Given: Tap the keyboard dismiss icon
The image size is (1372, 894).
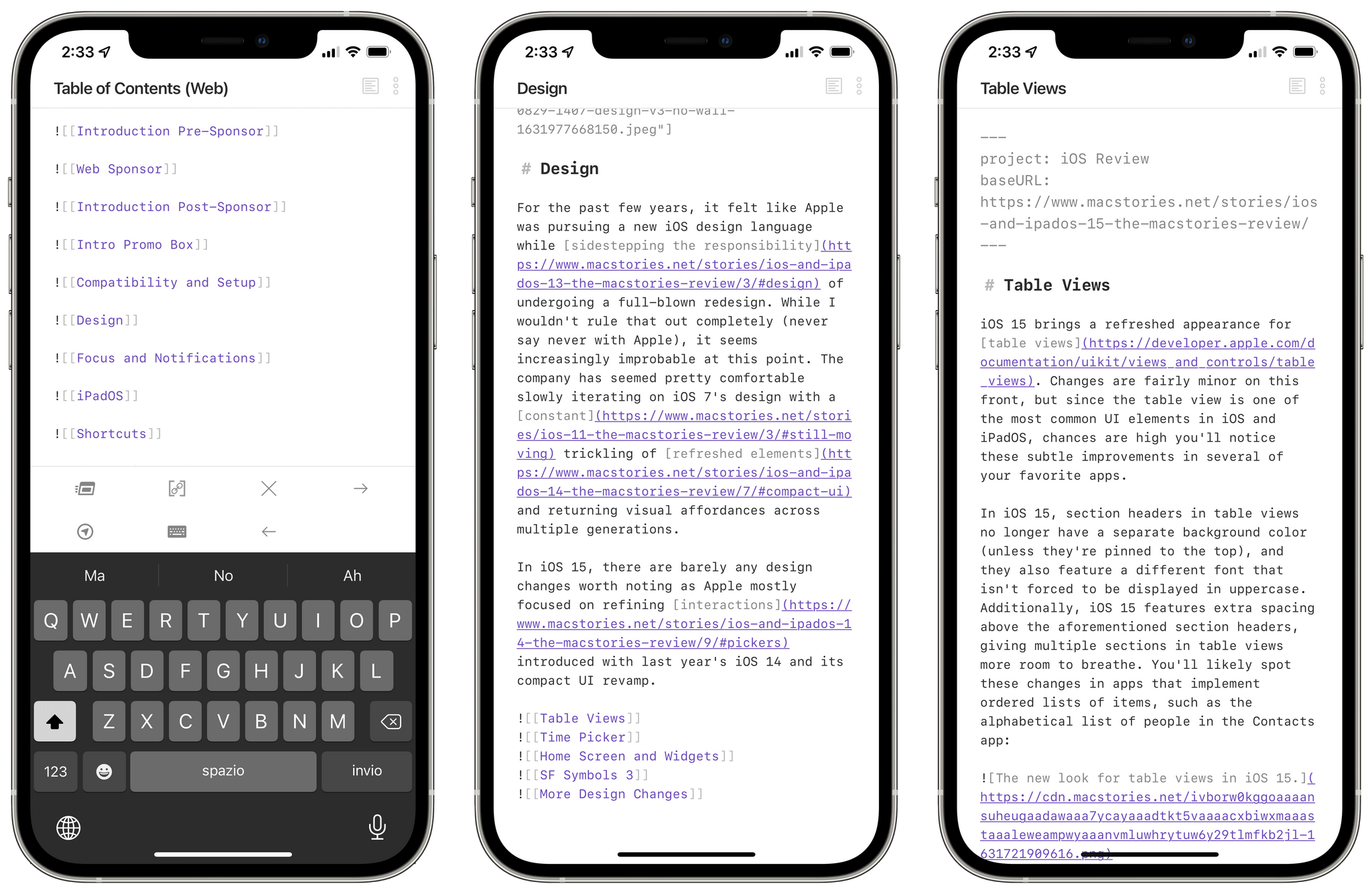Looking at the screenshot, I should point(177,530).
